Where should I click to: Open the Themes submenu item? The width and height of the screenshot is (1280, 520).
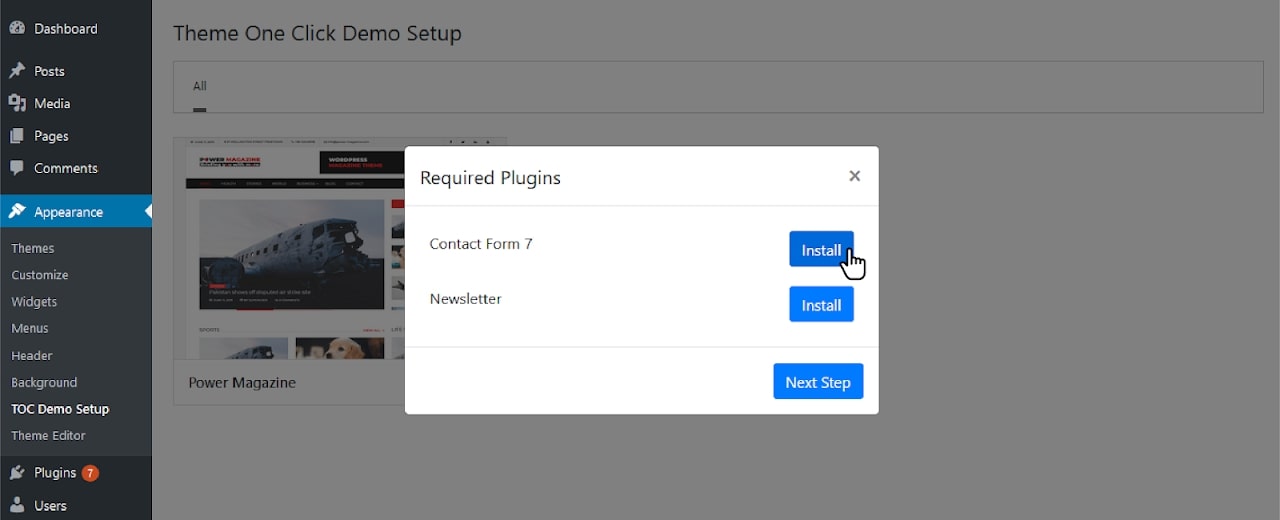(x=33, y=248)
